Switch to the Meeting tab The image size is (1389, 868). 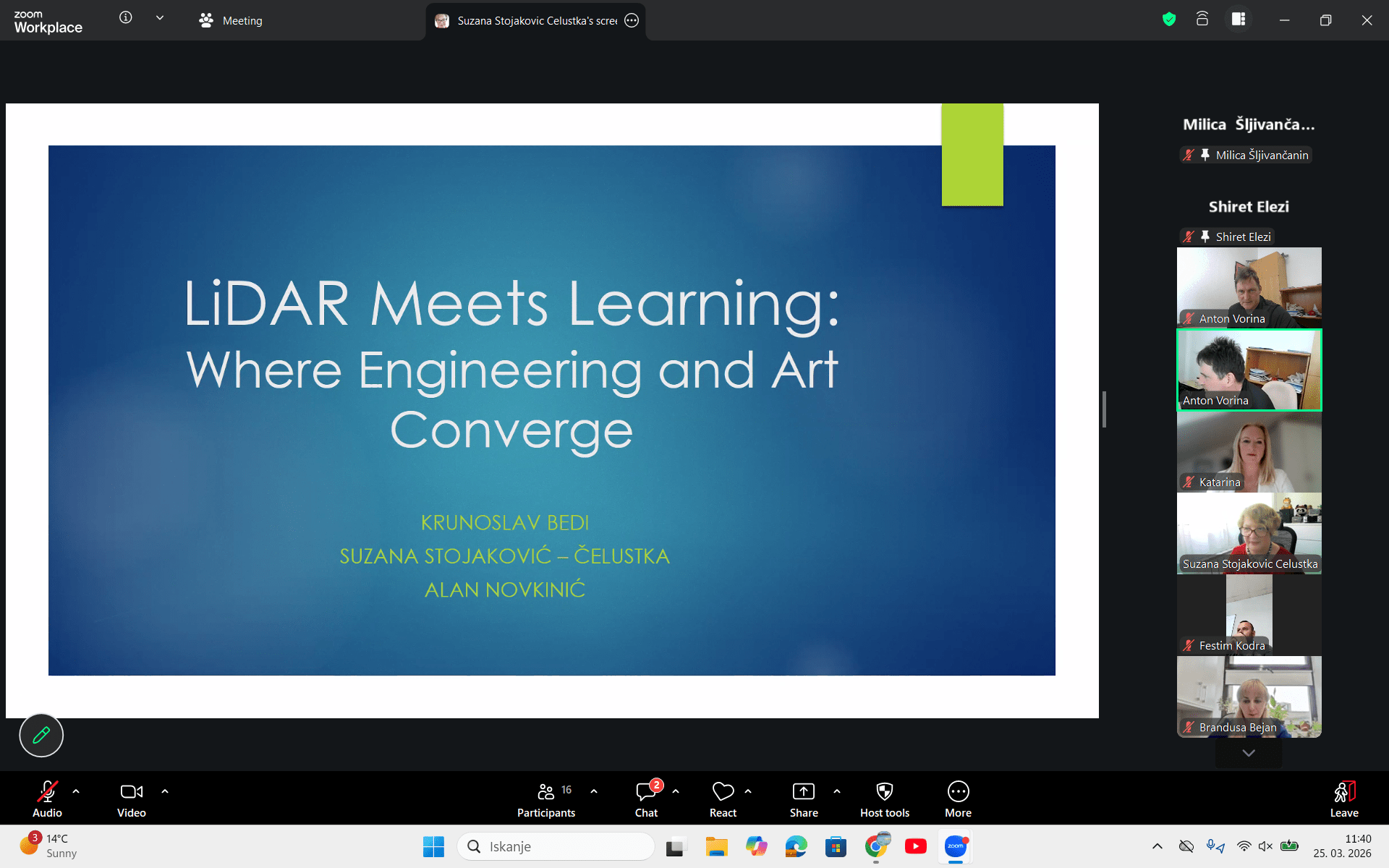click(x=231, y=20)
